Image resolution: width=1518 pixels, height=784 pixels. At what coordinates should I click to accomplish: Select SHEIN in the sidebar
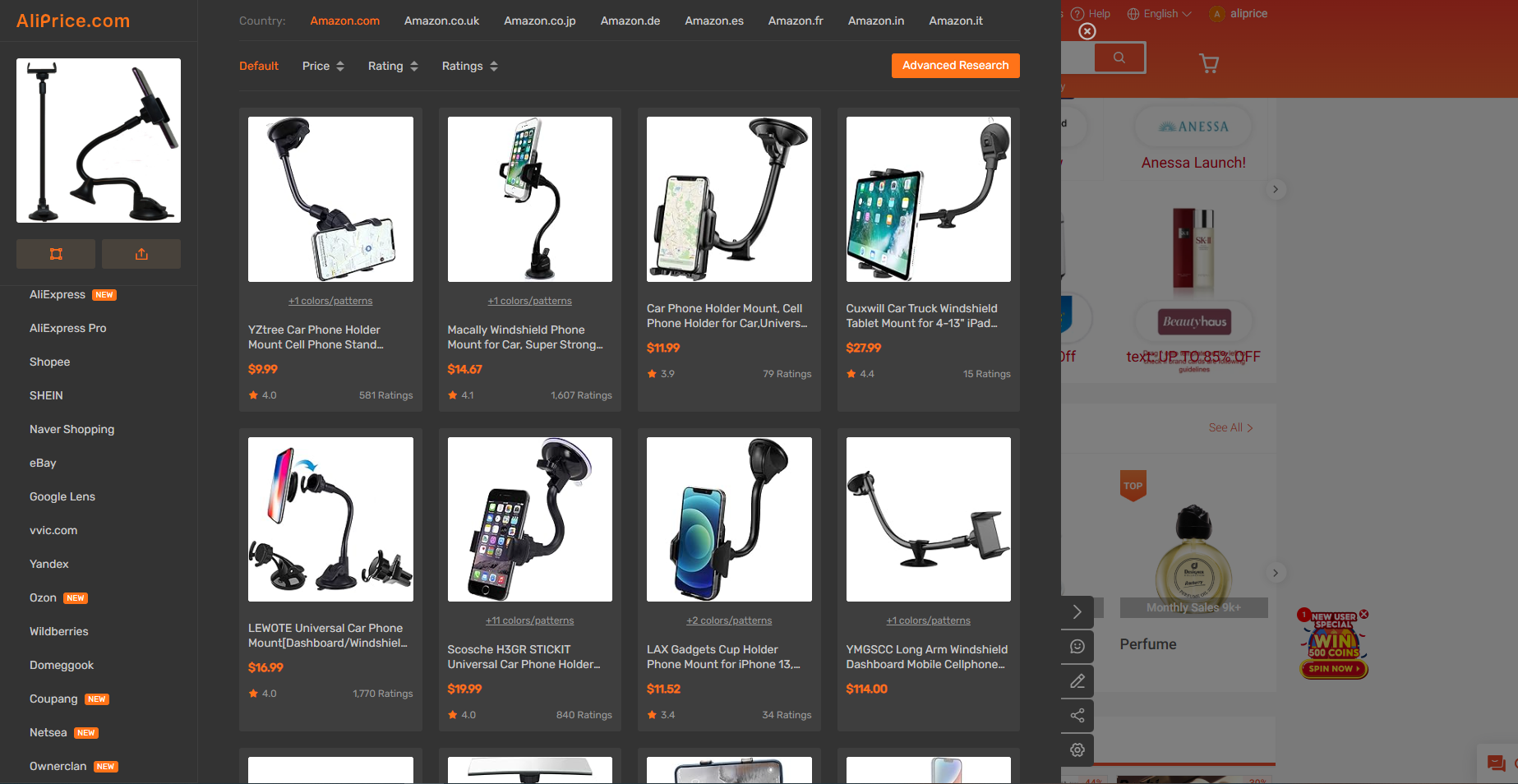(46, 395)
